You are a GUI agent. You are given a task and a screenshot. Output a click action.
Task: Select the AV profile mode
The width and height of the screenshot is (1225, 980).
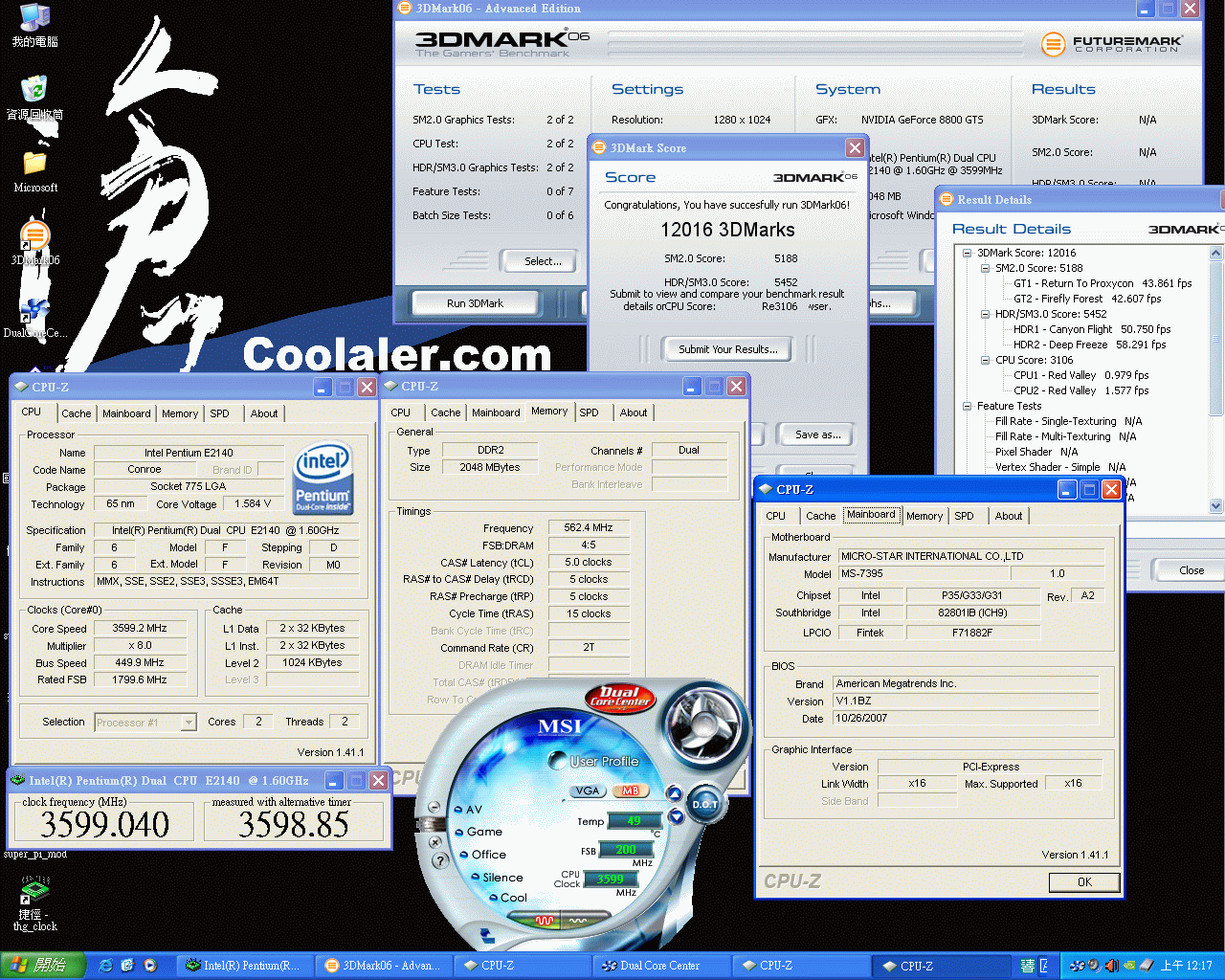point(468,810)
